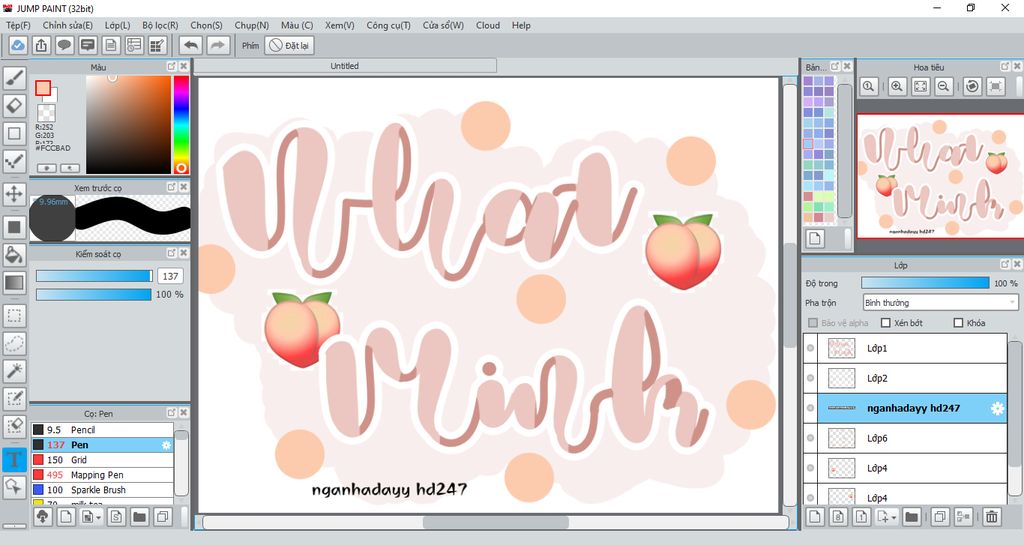
Task: Enable the Khóa checkbox
Action: pyautogui.click(x=958, y=323)
